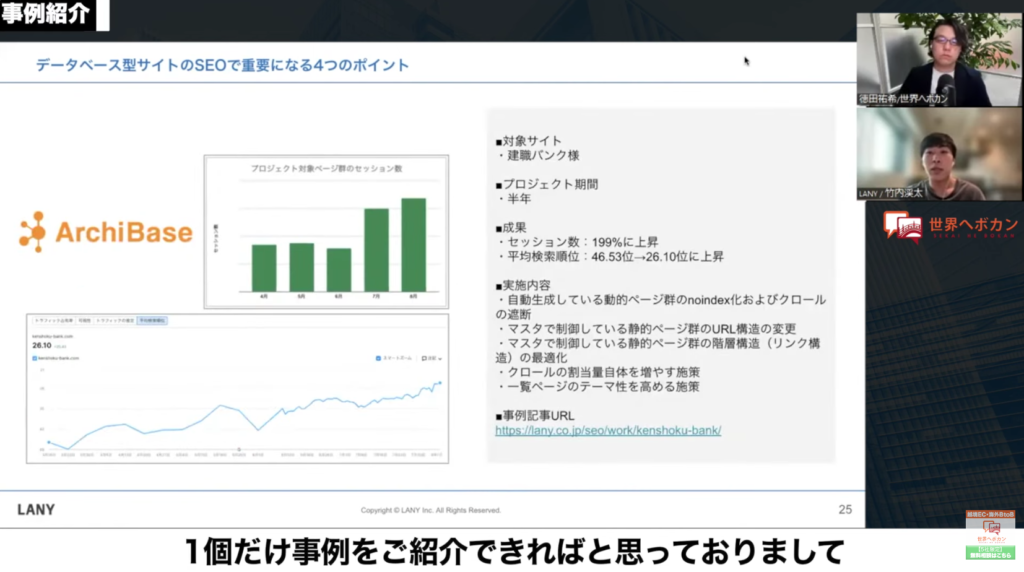
Task: Click the bar chart title プロジェクト対象ページ群のセッション数
Action: pyautogui.click(x=327, y=168)
